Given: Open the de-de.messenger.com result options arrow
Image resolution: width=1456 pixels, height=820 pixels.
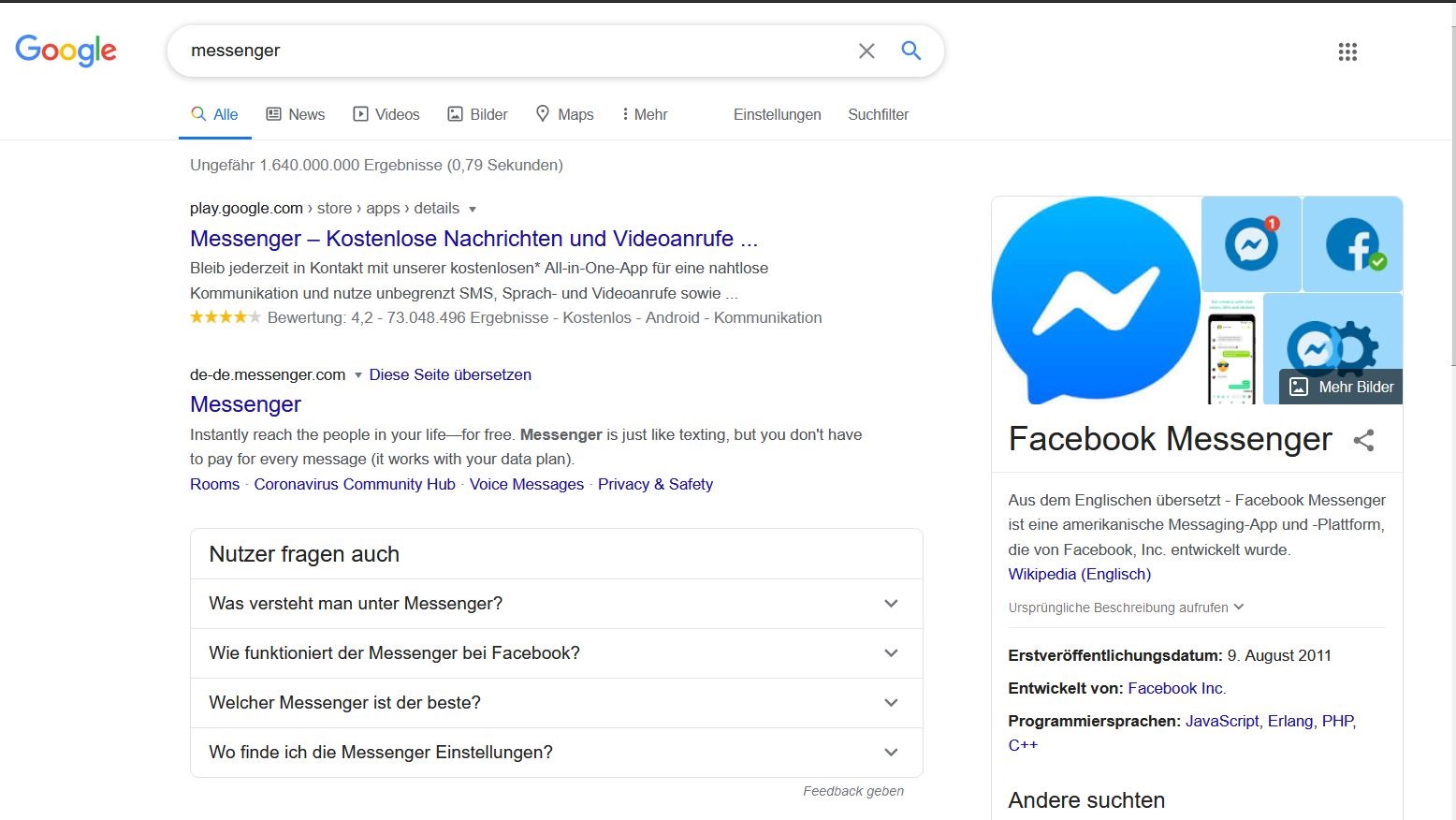Looking at the screenshot, I should pyautogui.click(x=357, y=375).
